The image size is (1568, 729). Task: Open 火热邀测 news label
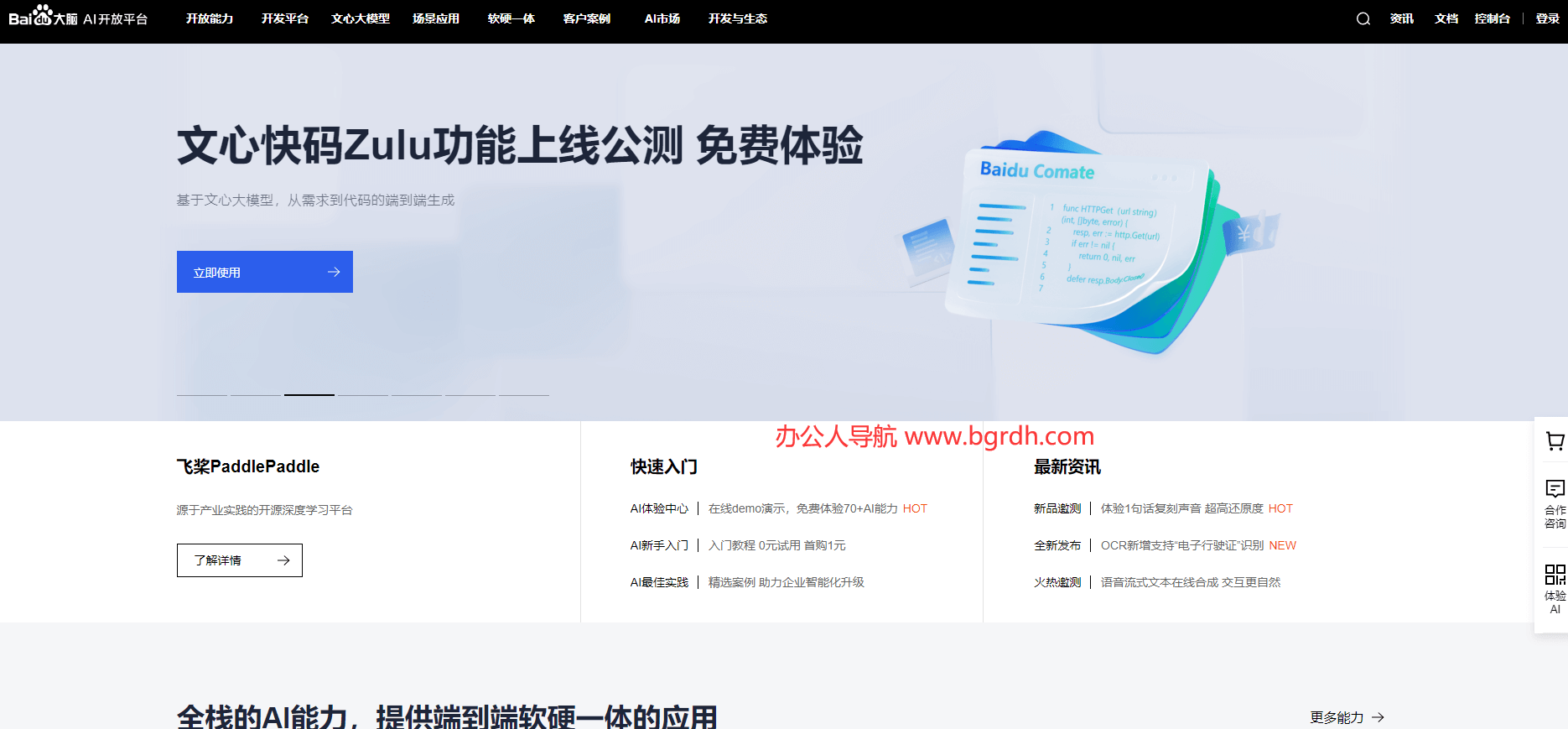coord(1057,582)
